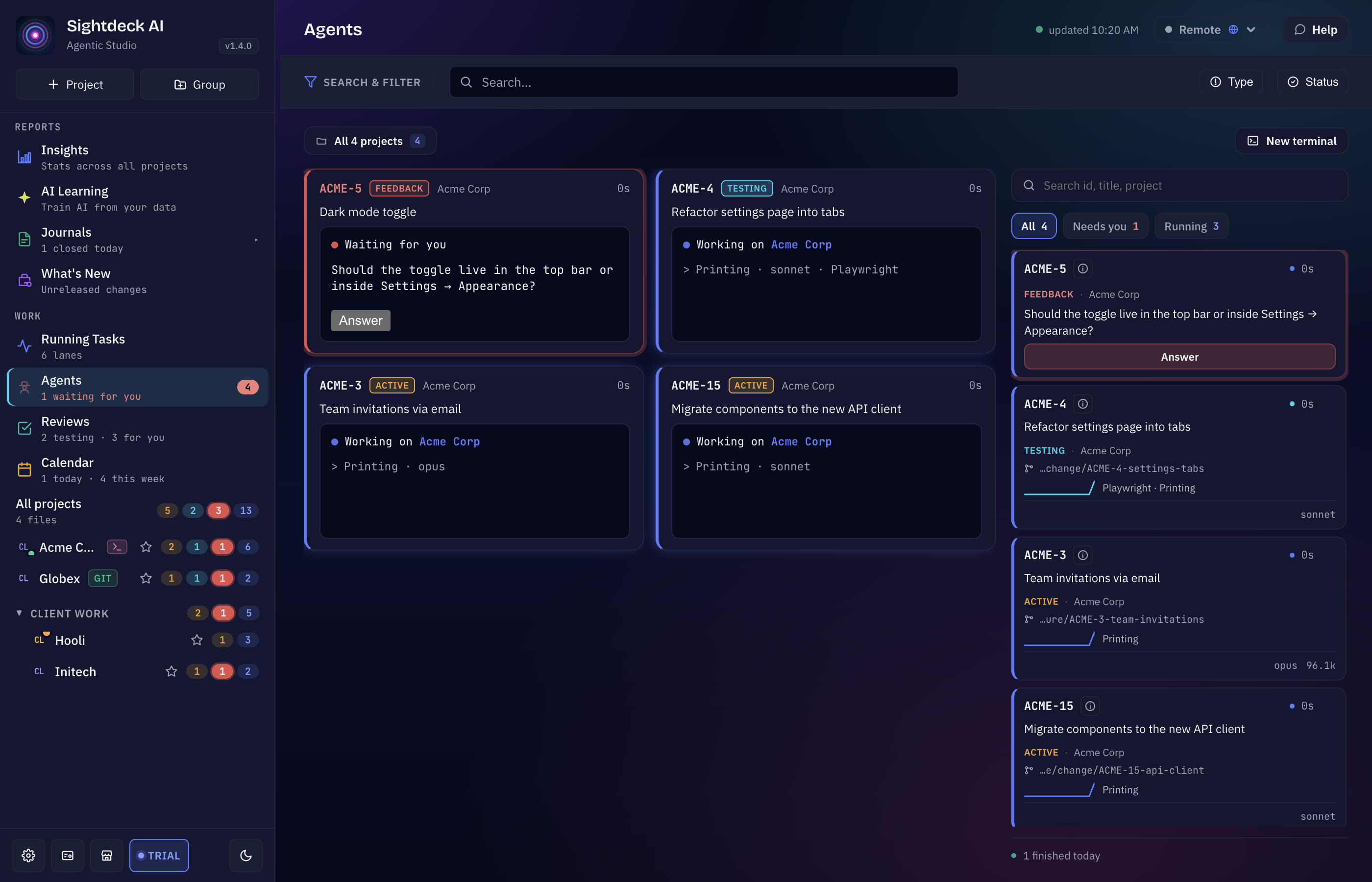Open the All 4 projects selector
This screenshot has width=1372, height=882.
(370, 141)
